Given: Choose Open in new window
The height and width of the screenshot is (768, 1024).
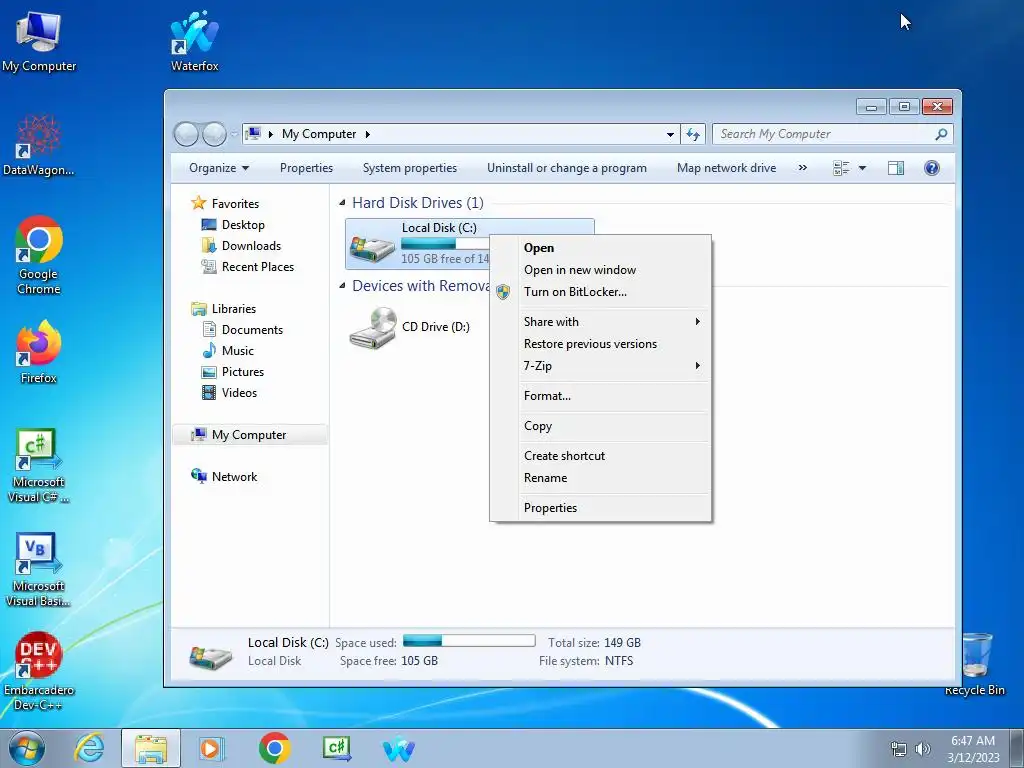Looking at the screenshot, I should (x=601, y=270).
